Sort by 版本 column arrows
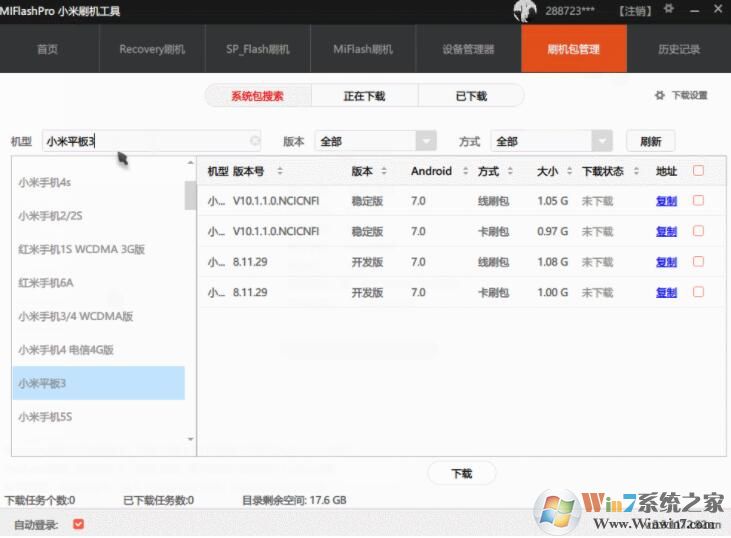The image size is (731, 538). coord(384,171)
